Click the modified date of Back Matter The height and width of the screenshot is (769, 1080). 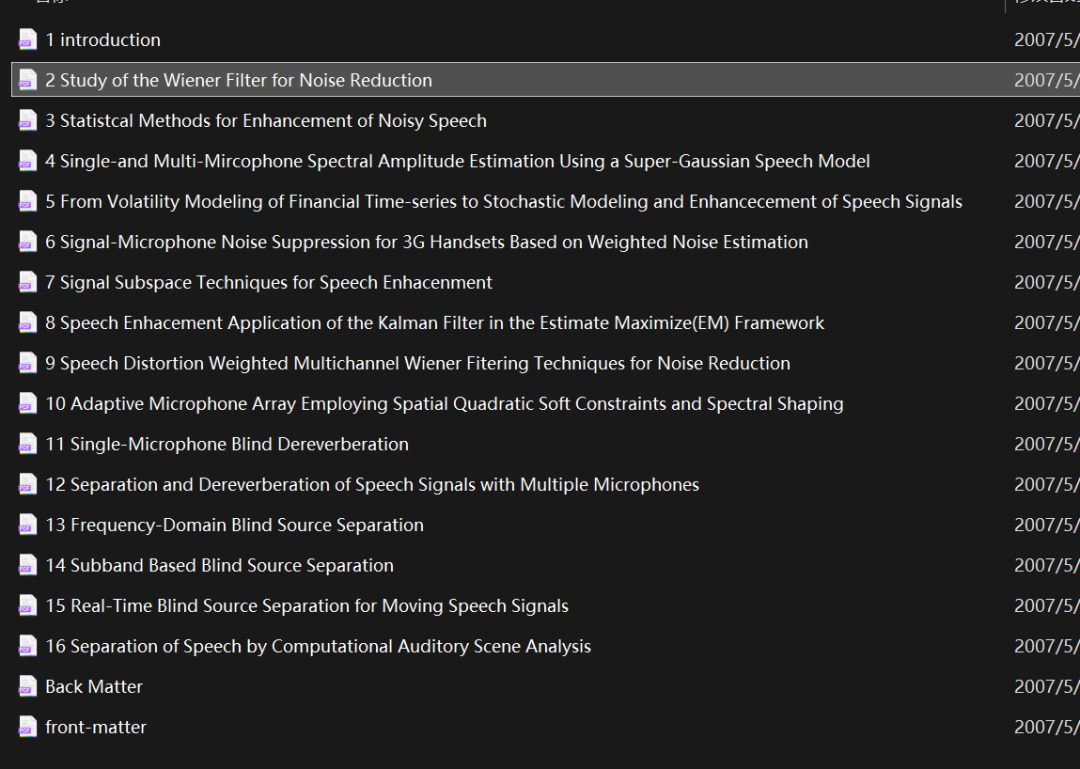point(1047,686)
